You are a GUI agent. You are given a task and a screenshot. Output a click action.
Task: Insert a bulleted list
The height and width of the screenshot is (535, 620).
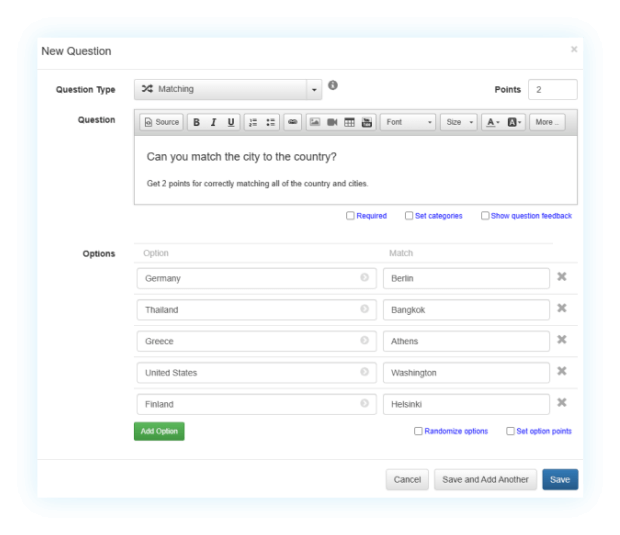pyautogui.click(x=270, y=122)
